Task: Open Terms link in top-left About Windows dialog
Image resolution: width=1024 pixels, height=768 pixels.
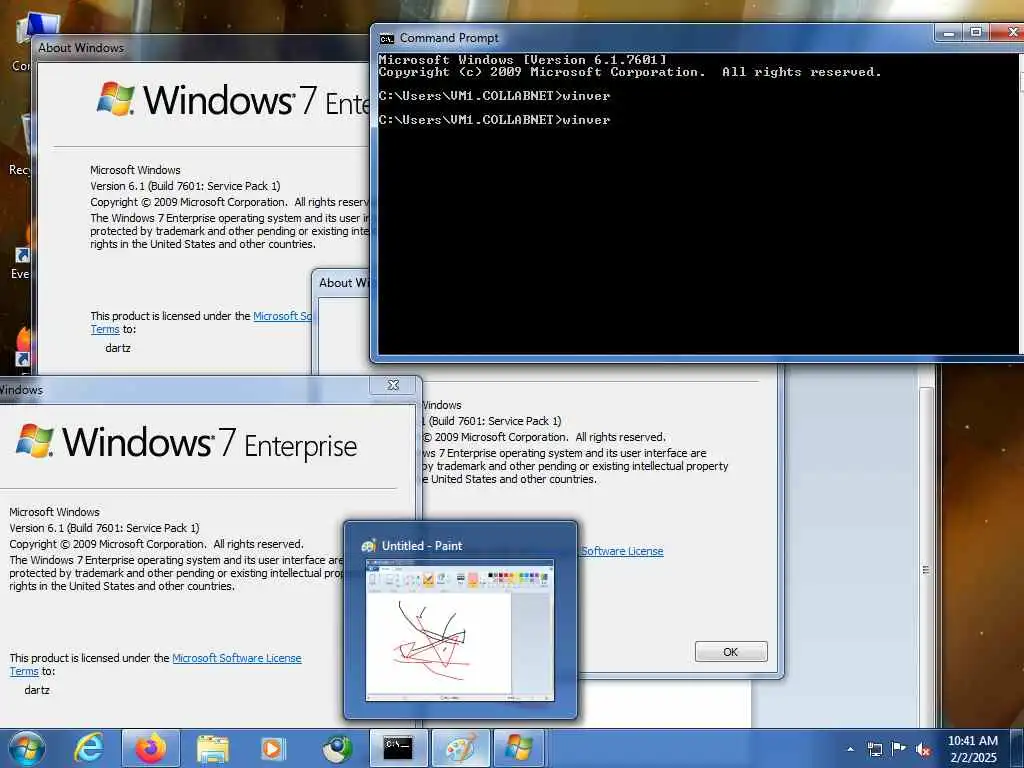Action: coord(104,329)
